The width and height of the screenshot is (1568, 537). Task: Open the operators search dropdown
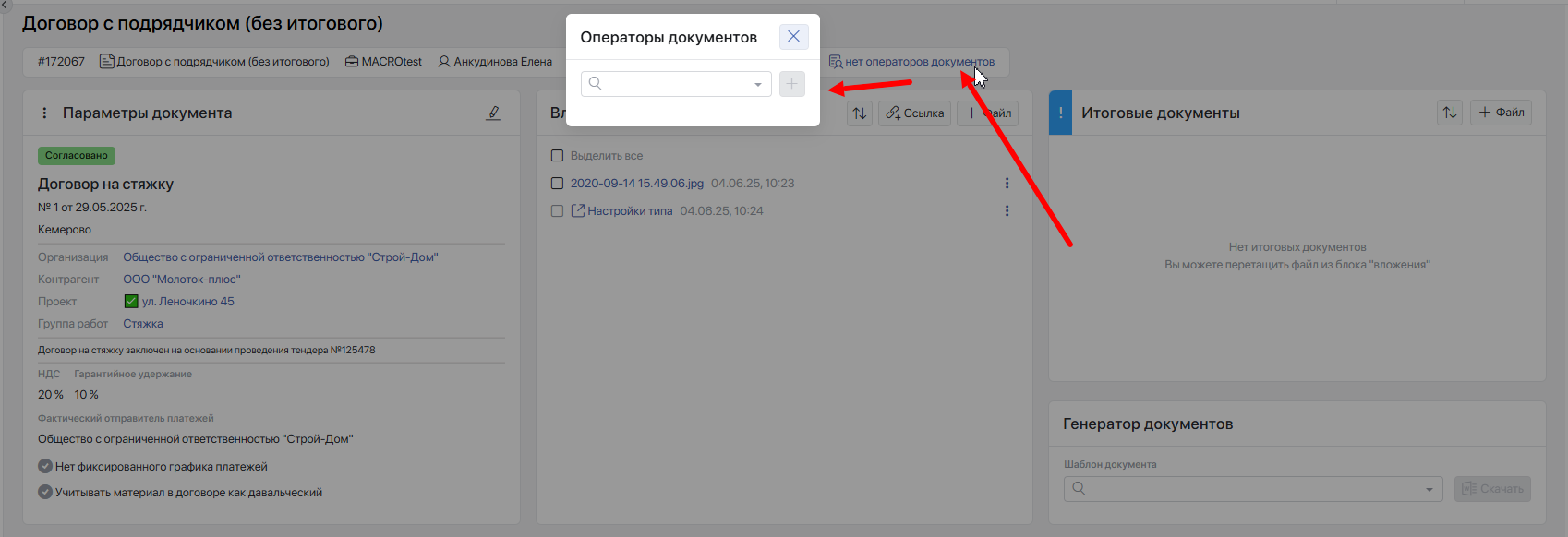point(757,84)
